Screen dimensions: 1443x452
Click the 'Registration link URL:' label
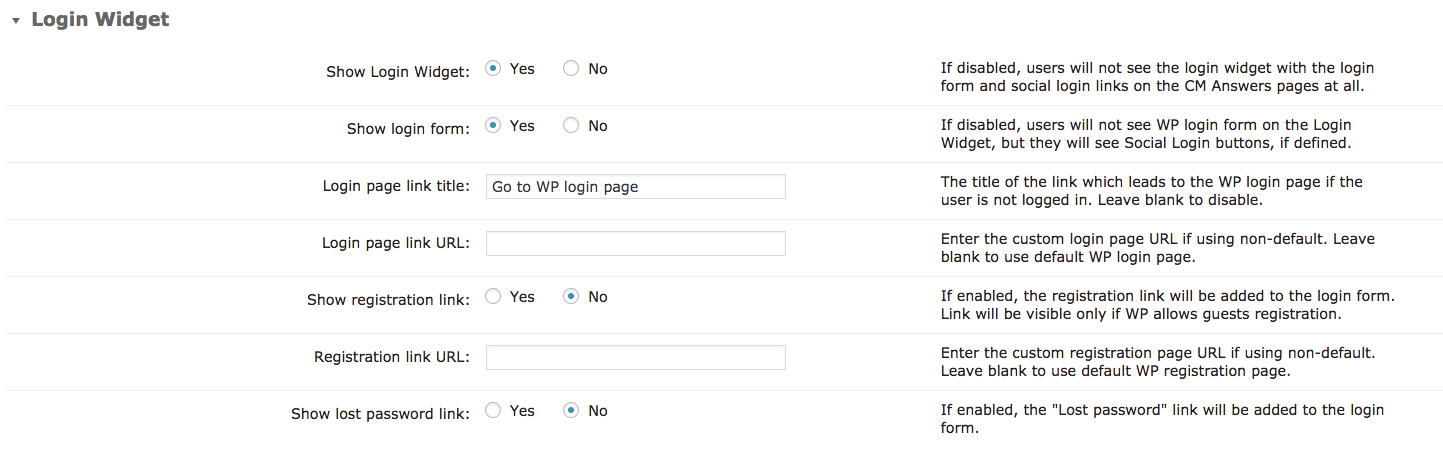pos(392,357)
